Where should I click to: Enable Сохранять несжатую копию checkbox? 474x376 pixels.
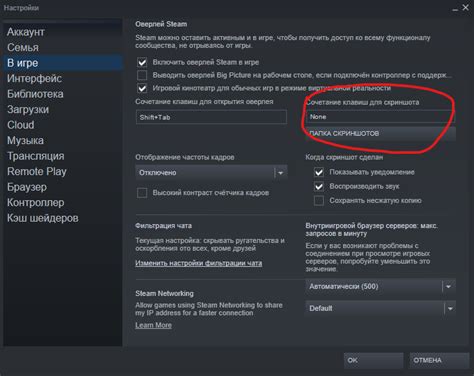pos(319,201)
